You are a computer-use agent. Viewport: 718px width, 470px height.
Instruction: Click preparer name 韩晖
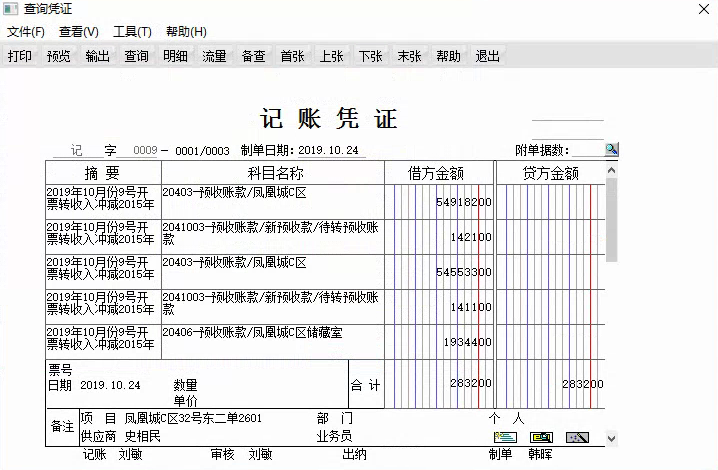coord(540,454)
